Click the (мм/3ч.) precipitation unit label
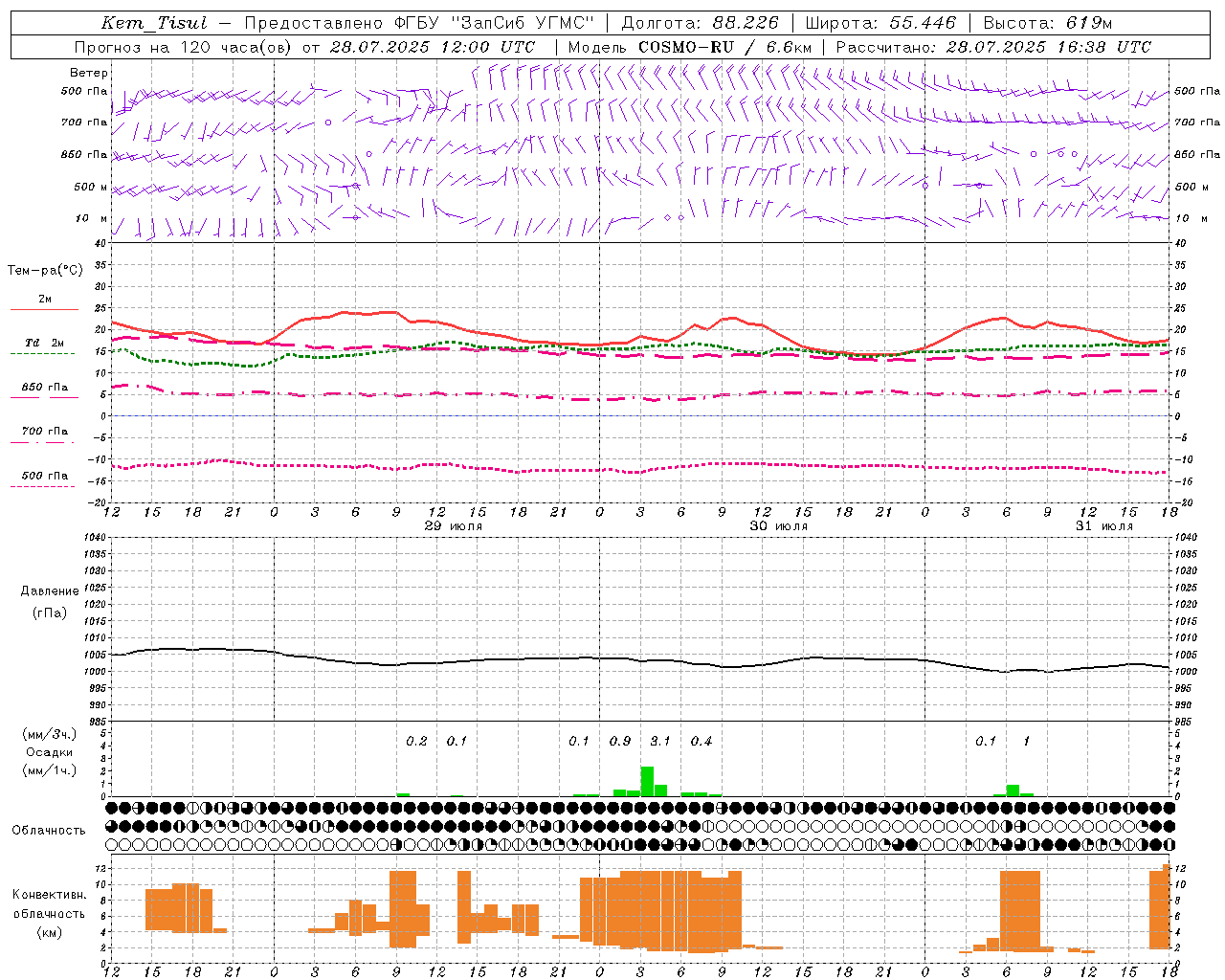 click(x=50, y=735)
